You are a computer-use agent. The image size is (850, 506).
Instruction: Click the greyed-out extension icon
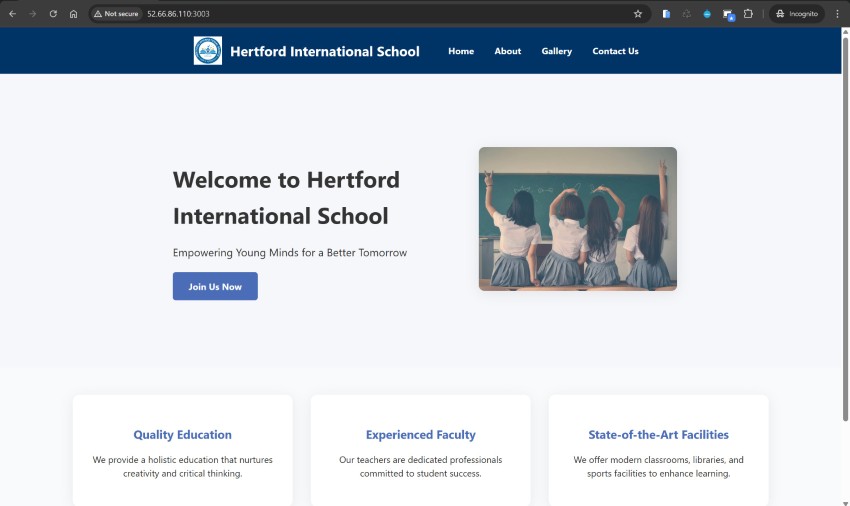pos(686,14)
